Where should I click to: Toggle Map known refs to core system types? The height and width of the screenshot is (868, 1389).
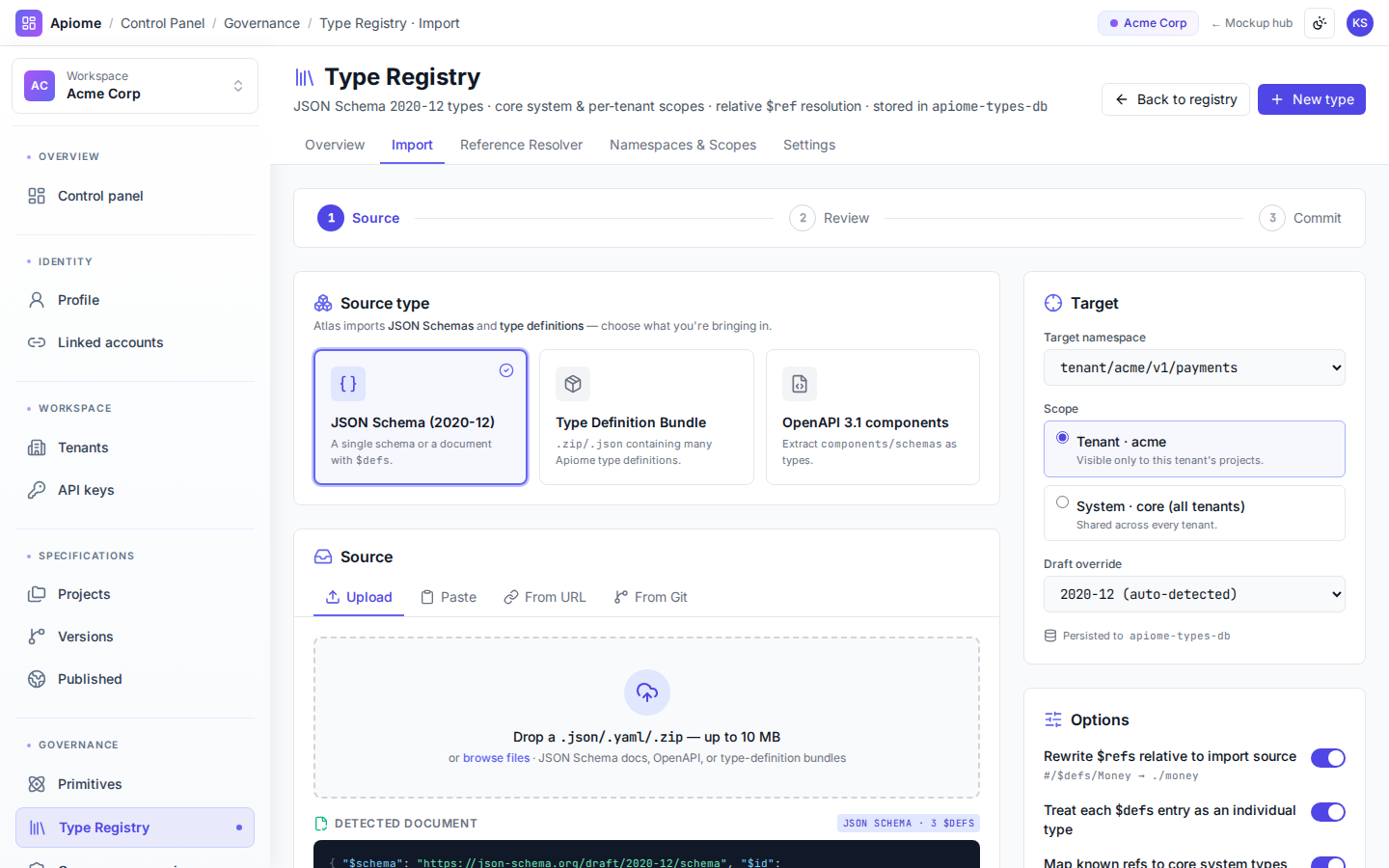click(x=1327, y=862)
